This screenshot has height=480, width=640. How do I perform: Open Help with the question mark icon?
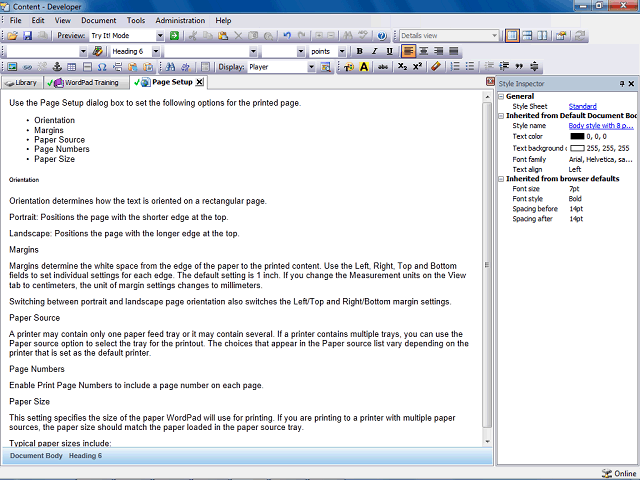coord(382,36)
